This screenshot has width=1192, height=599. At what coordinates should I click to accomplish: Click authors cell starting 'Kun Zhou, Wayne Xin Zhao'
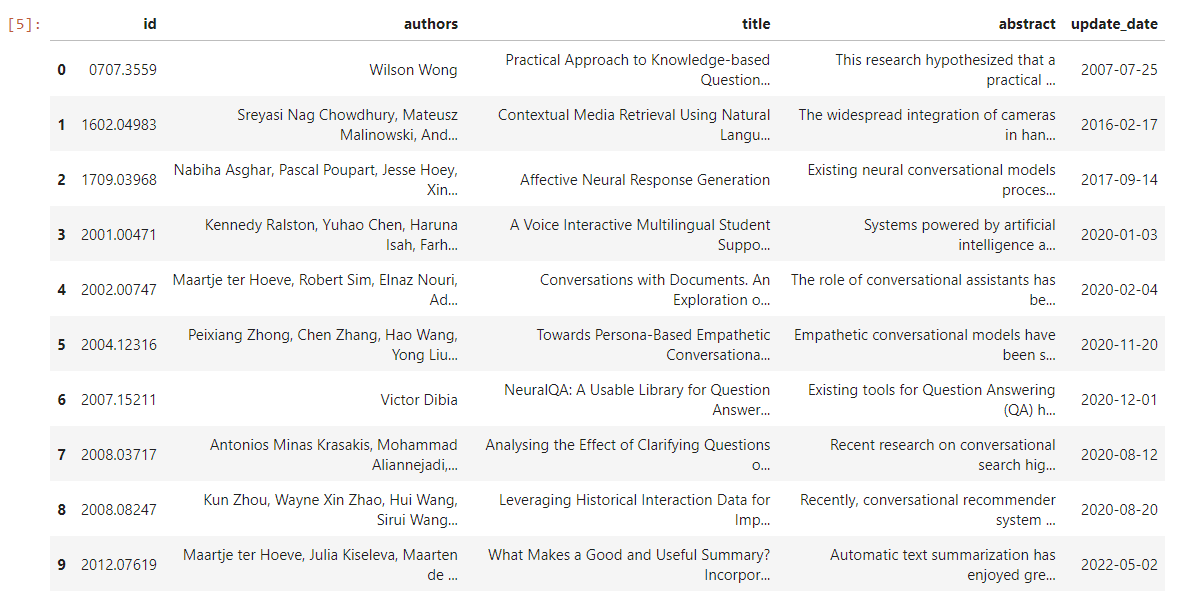[331, 510]
